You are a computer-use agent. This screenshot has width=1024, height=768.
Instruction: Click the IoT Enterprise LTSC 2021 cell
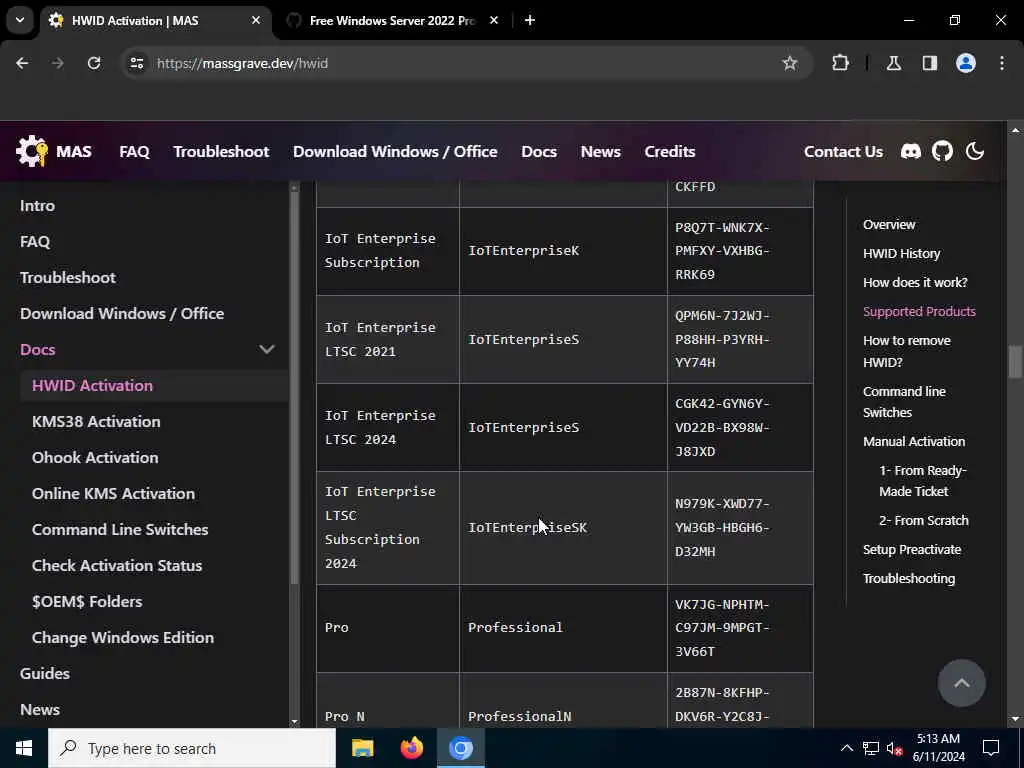(388, 340)
